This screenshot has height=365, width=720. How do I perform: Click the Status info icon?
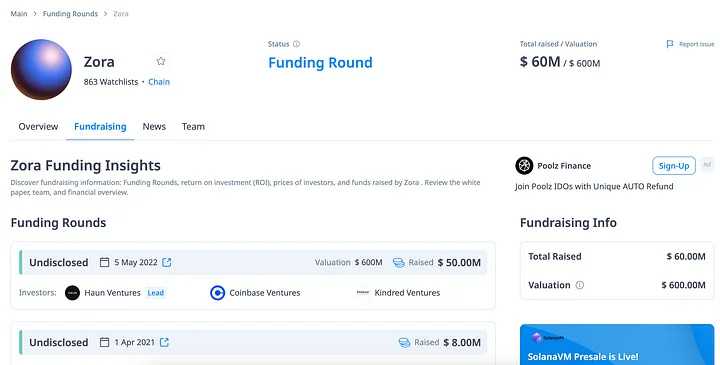click(x=297, y=44)
